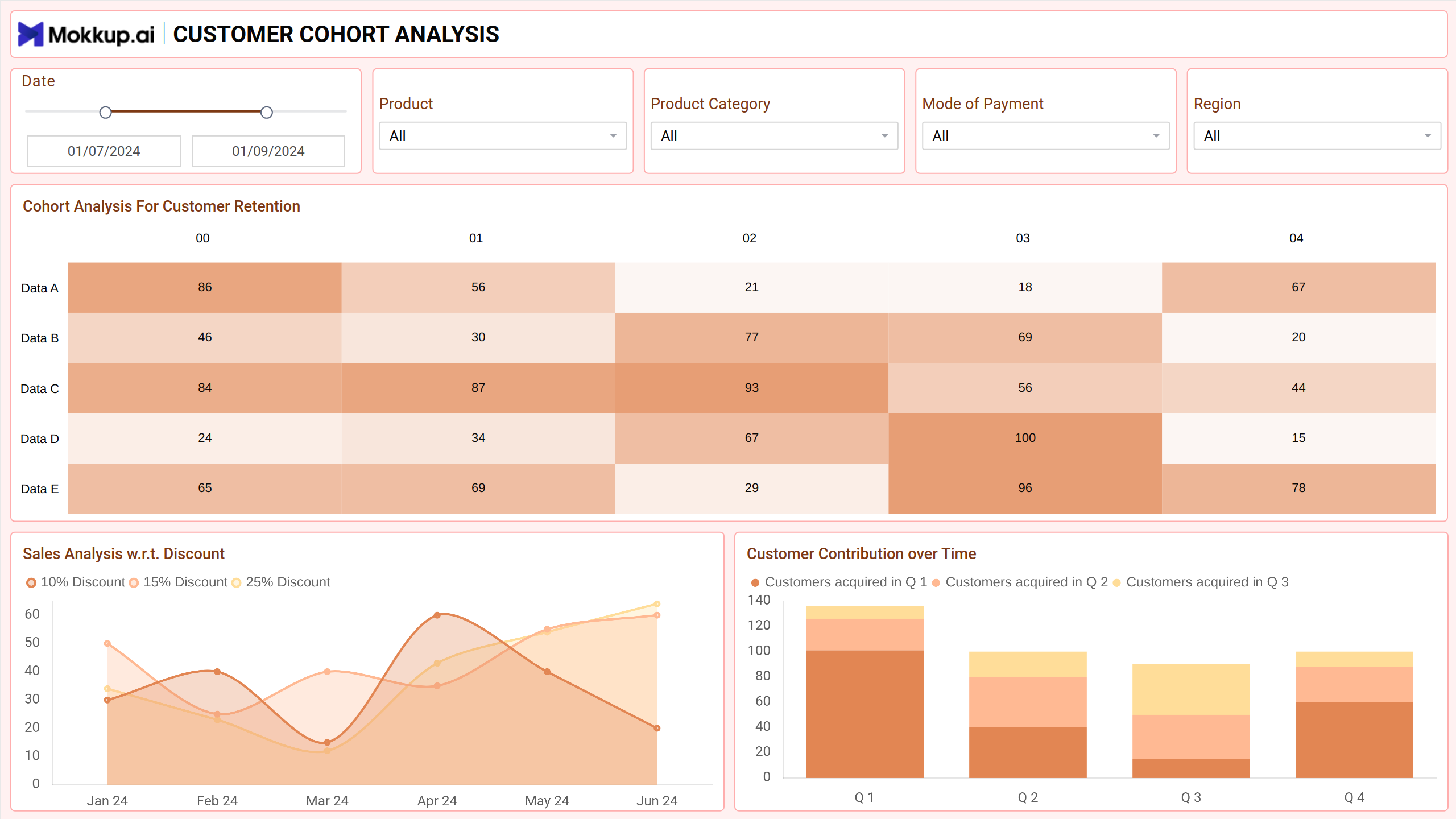
Task: Select cohort cell Data B 77
Action: point(751,337)
